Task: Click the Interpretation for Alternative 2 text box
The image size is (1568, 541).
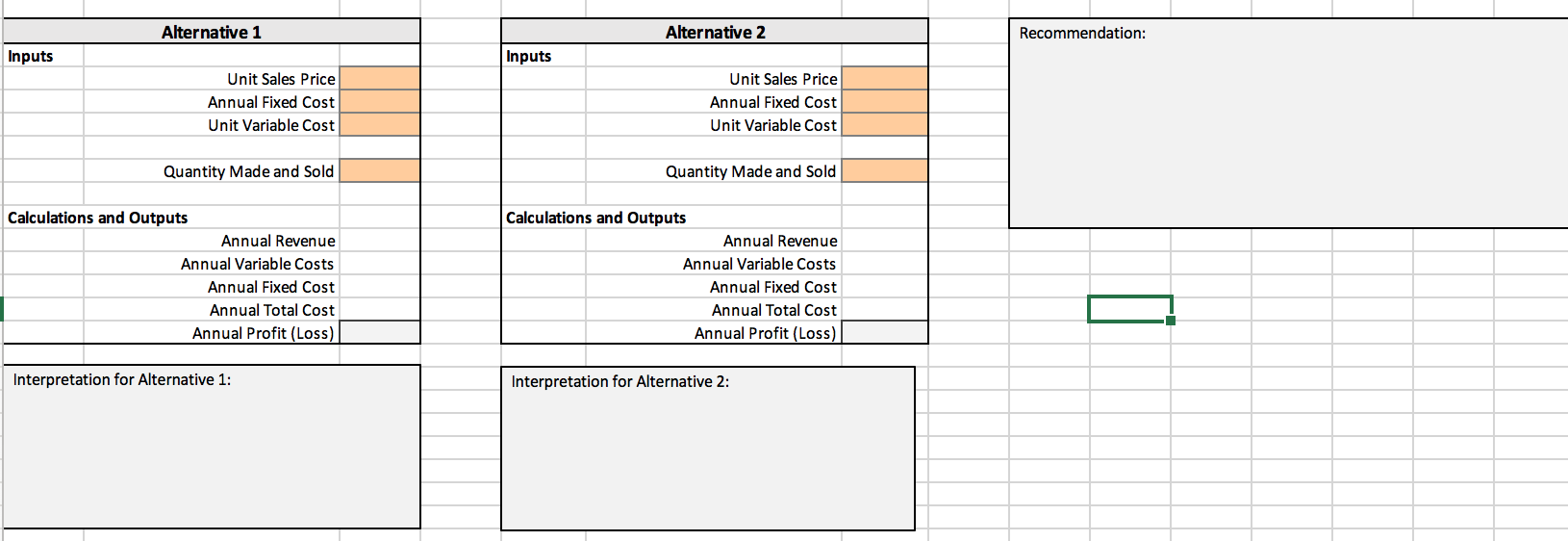Action: tap(708, 449)
